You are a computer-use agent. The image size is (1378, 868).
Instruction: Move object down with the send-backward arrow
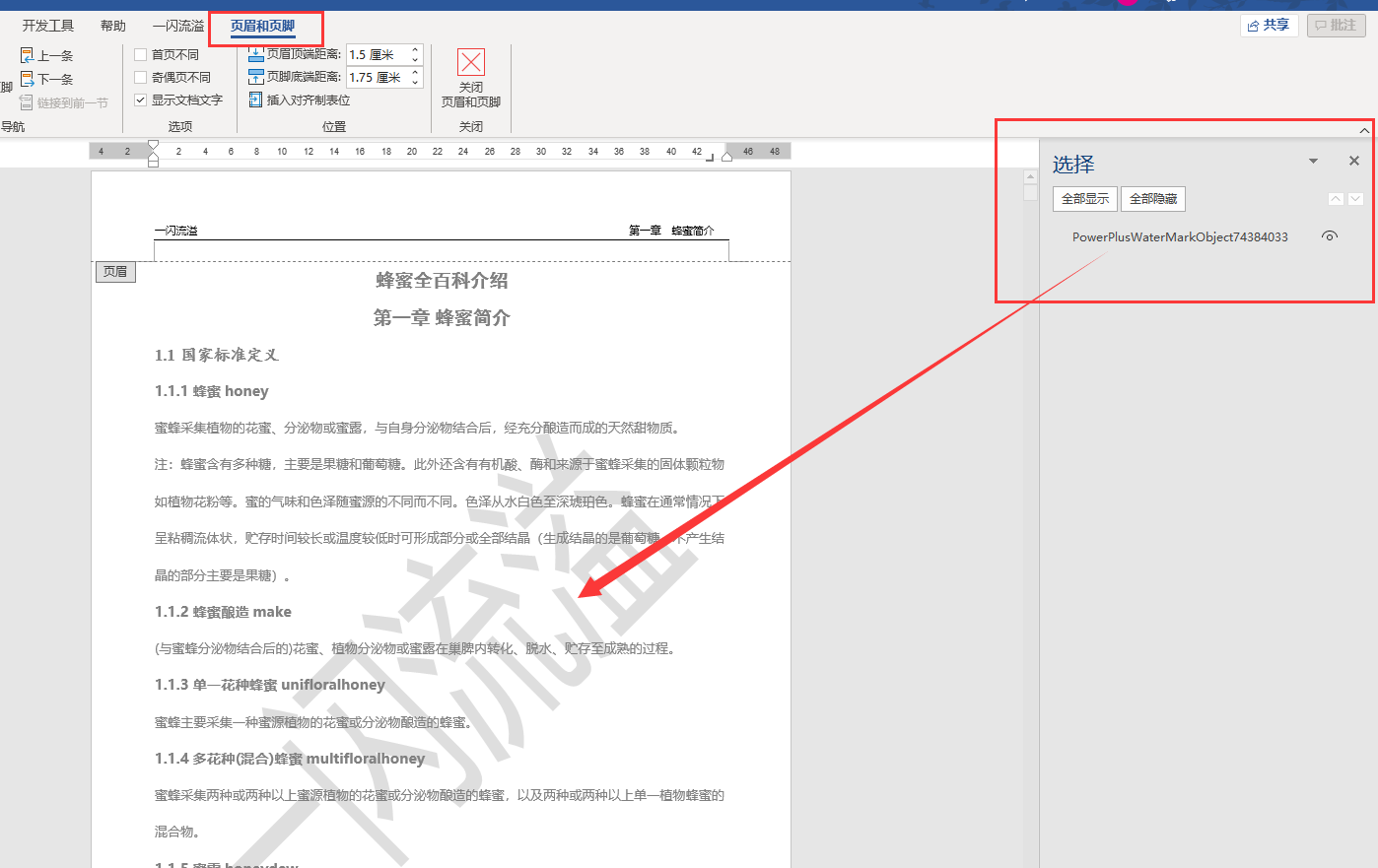pos(1356,199)
